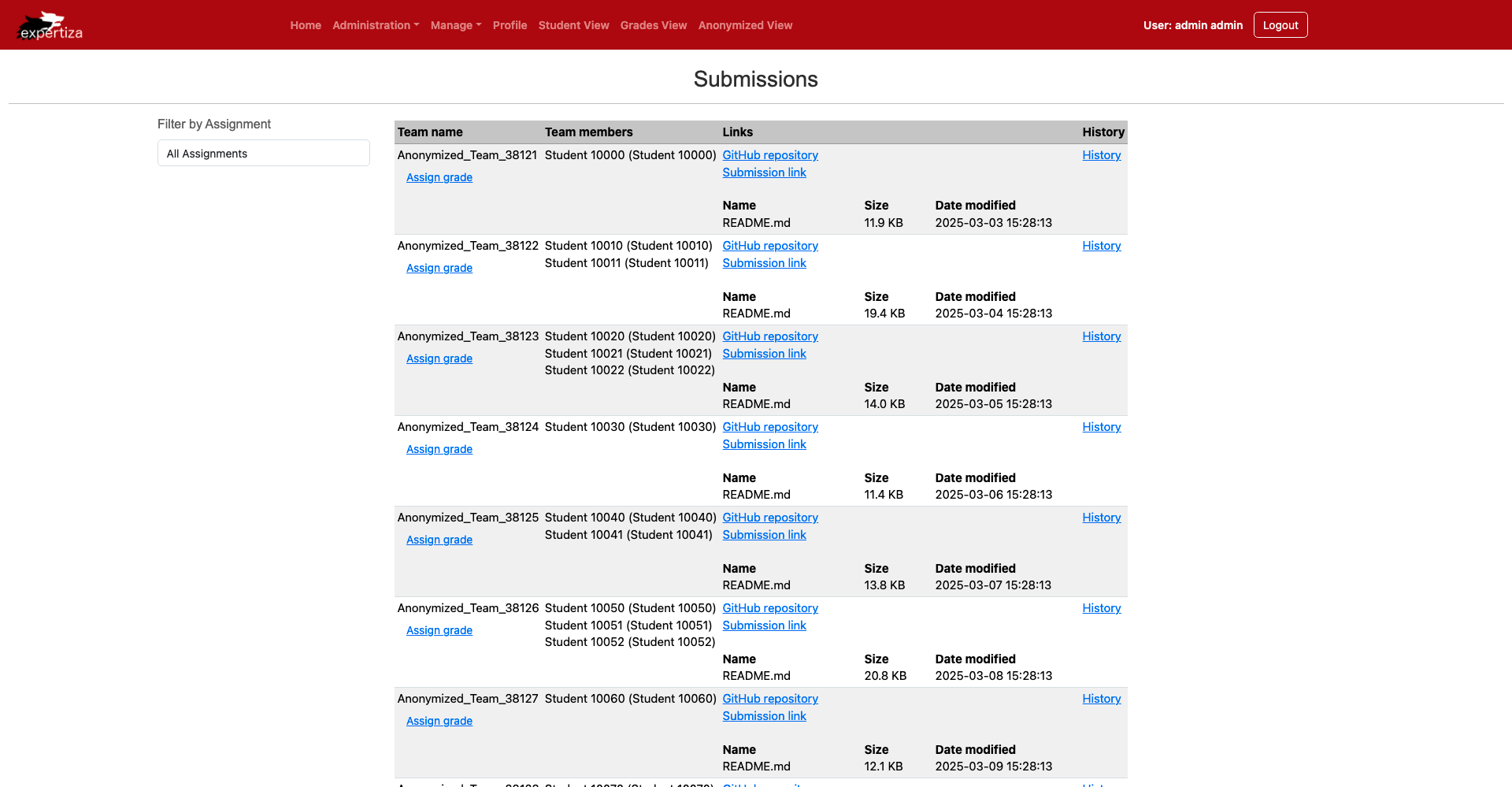Click Assign grade under Anonymized_Team_38123
This screenshot has height=787, width=1512.
(439, 358)
